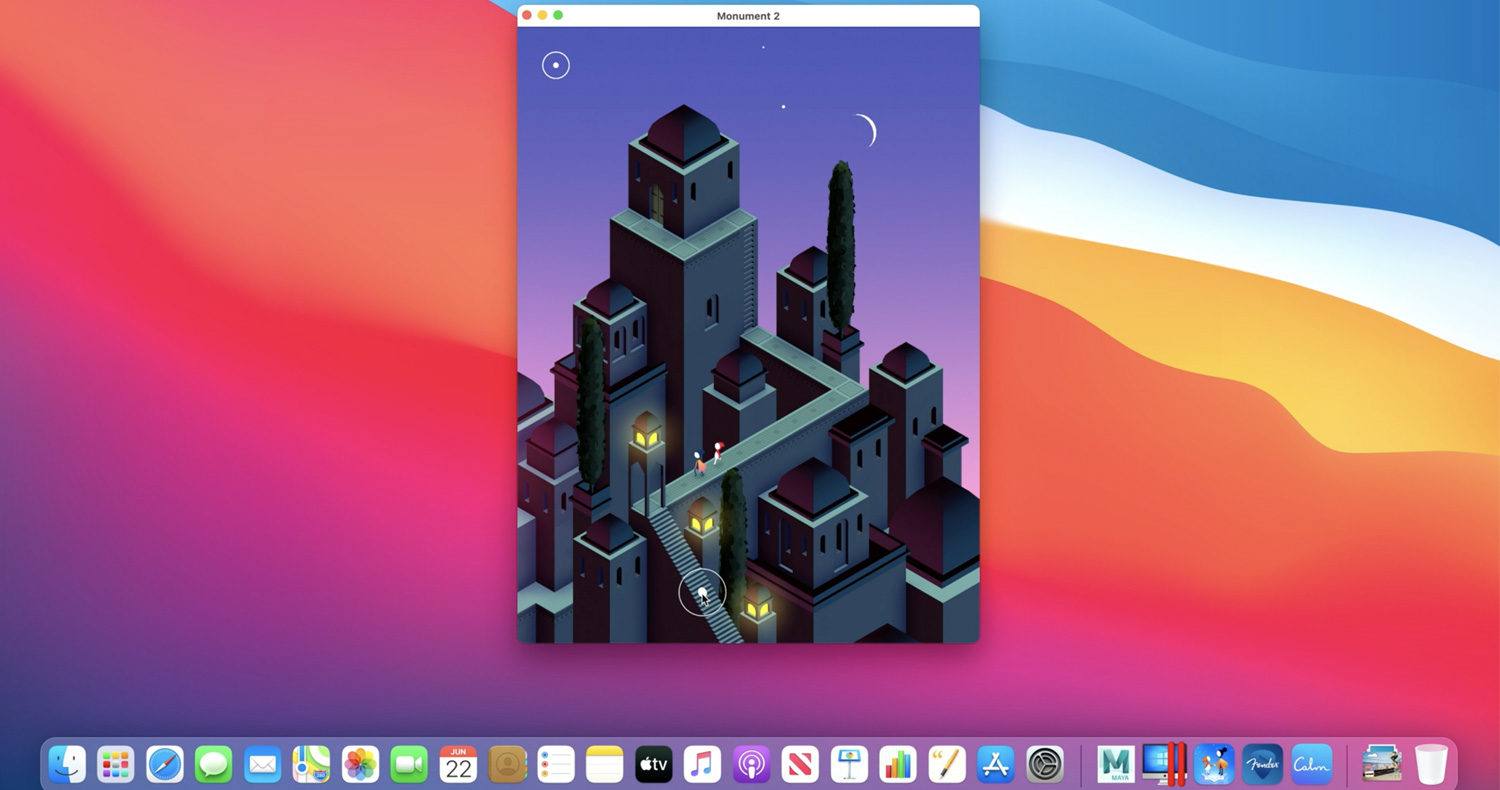This screenshot has width=1500, height=790.
Task: Open the Calm app in the Dock
Action: (1312, 765)
